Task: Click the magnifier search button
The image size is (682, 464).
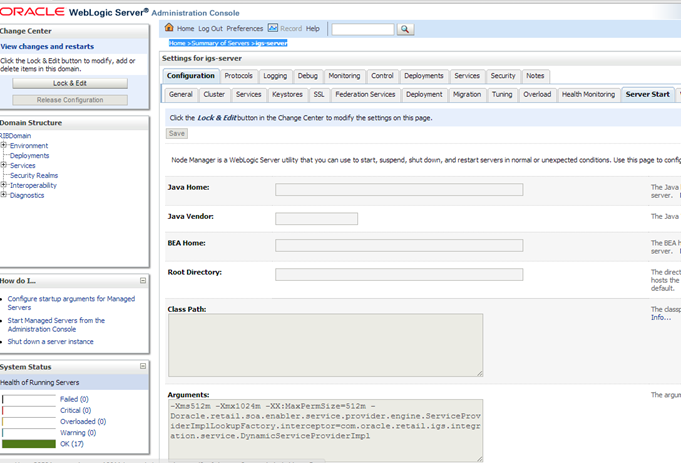Action: (405, 29)
